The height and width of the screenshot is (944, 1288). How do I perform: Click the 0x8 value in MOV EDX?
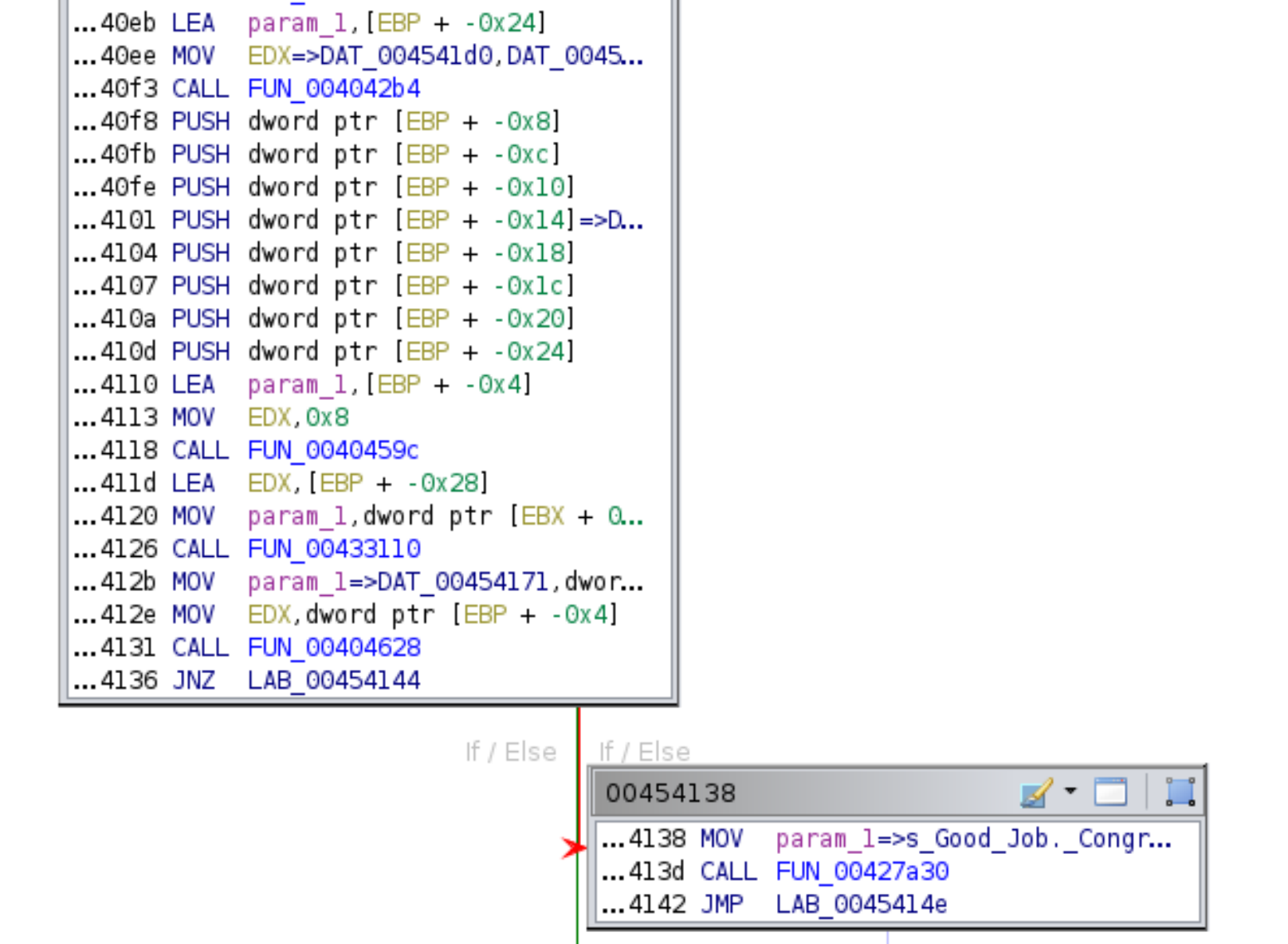pyautogui.click(x=328, y=417)
